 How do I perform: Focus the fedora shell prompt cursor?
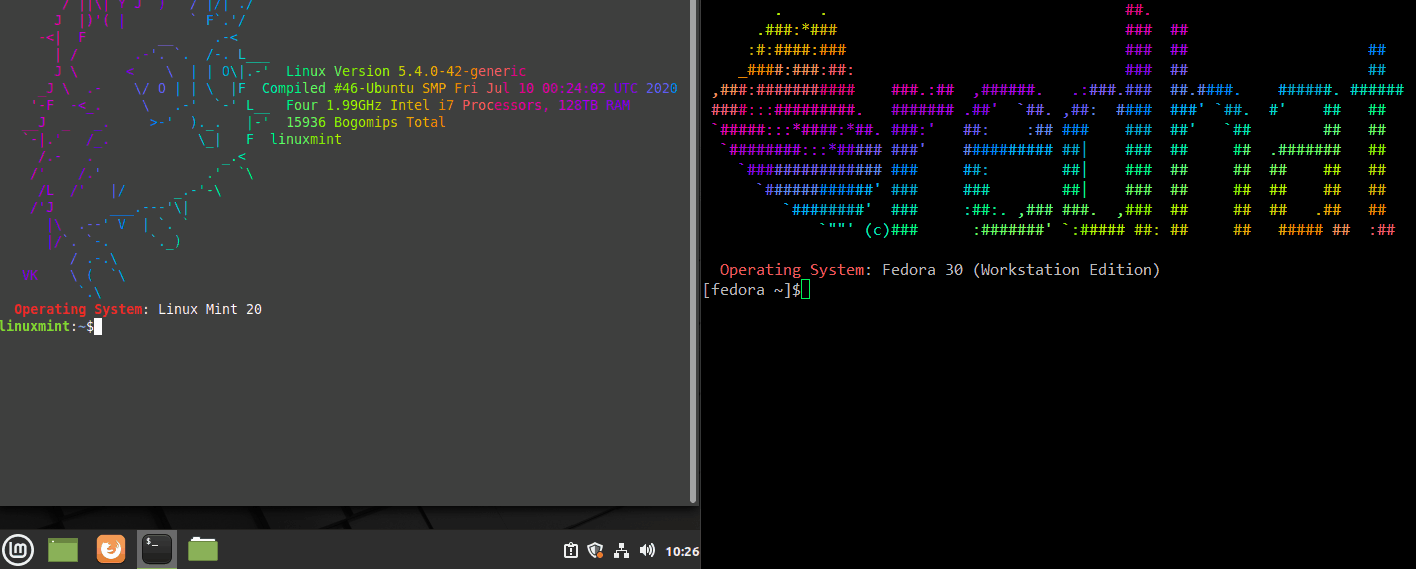pos(805,290)
